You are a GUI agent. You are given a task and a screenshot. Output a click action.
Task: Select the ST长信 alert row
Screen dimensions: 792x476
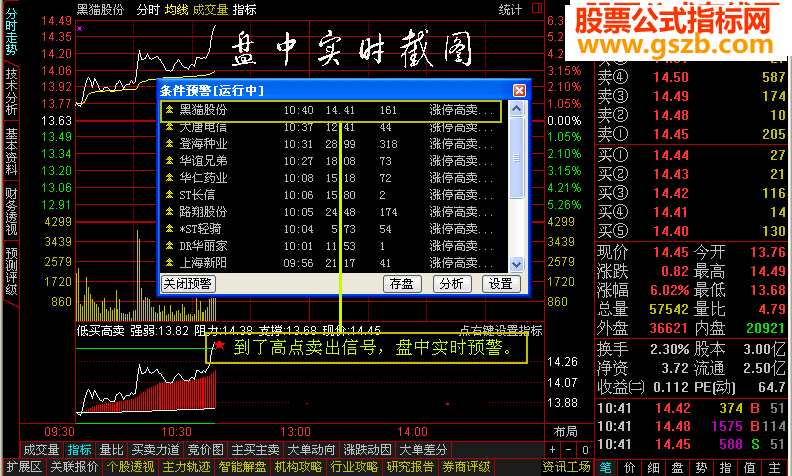334,195
